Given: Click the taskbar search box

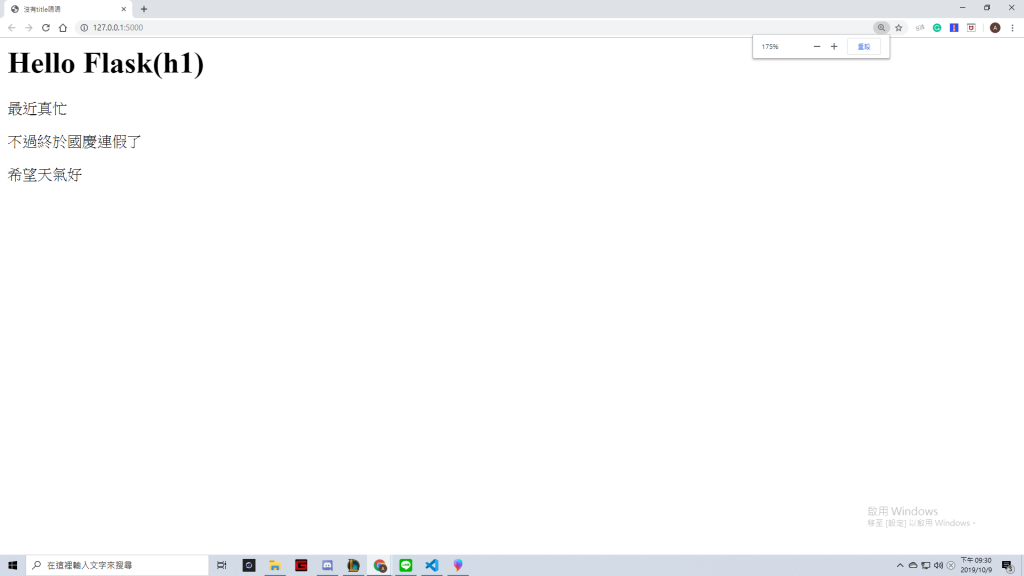Looking at the screenshot, I should pos(117,565).
